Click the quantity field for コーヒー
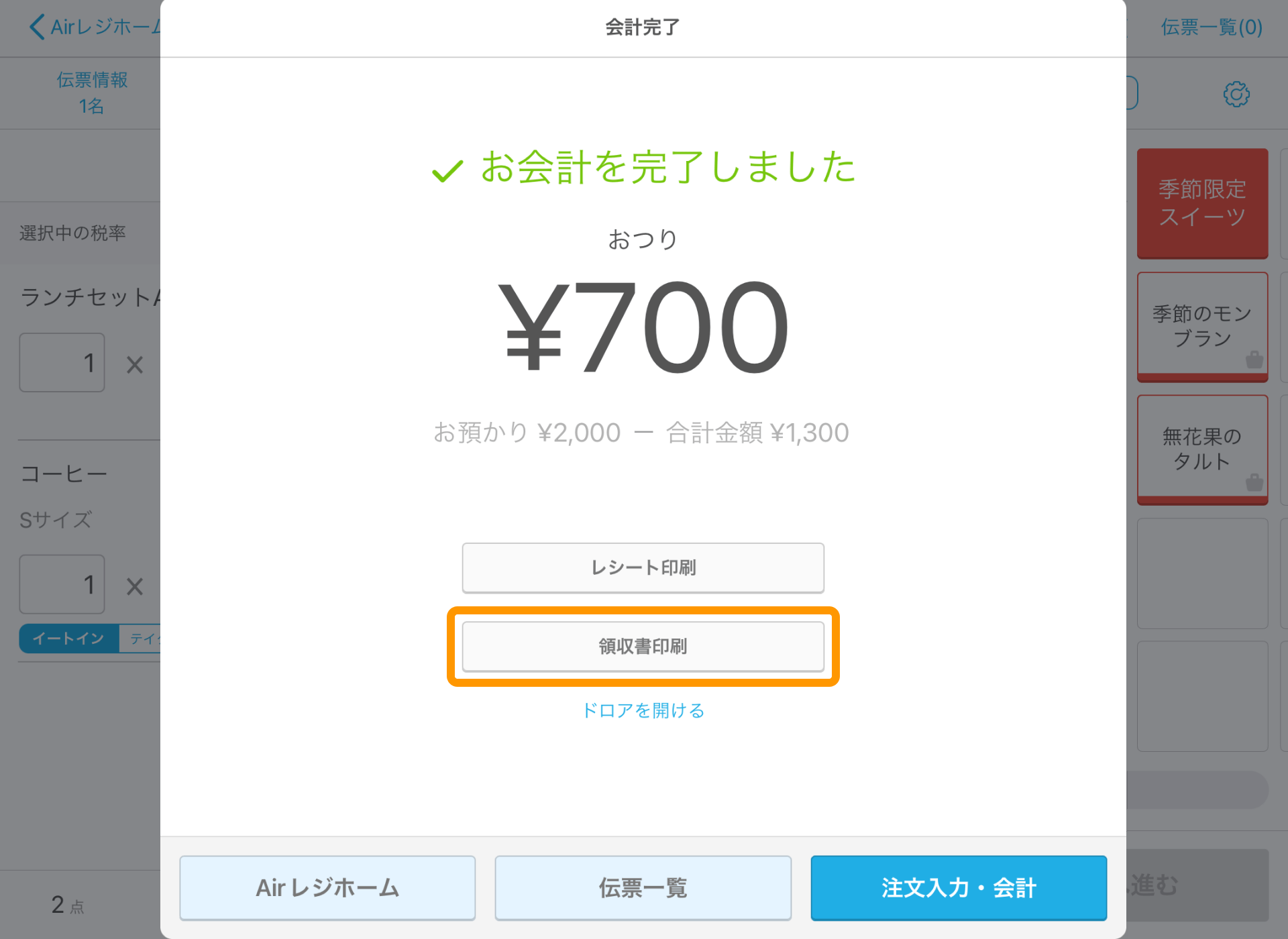Viewport: 1288px width, 939px height. click(x=62, y=584)
